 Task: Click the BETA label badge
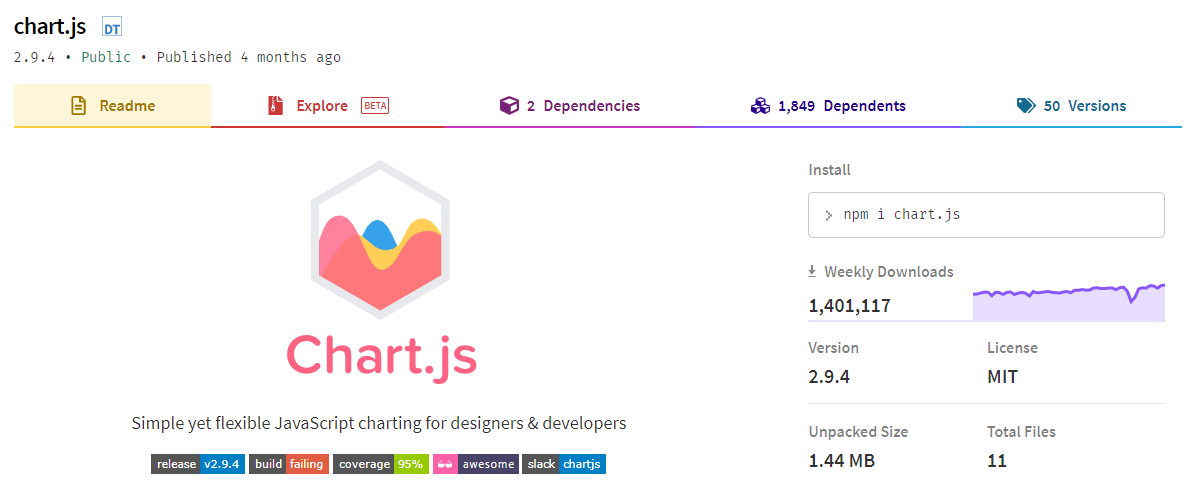point(375,106)
